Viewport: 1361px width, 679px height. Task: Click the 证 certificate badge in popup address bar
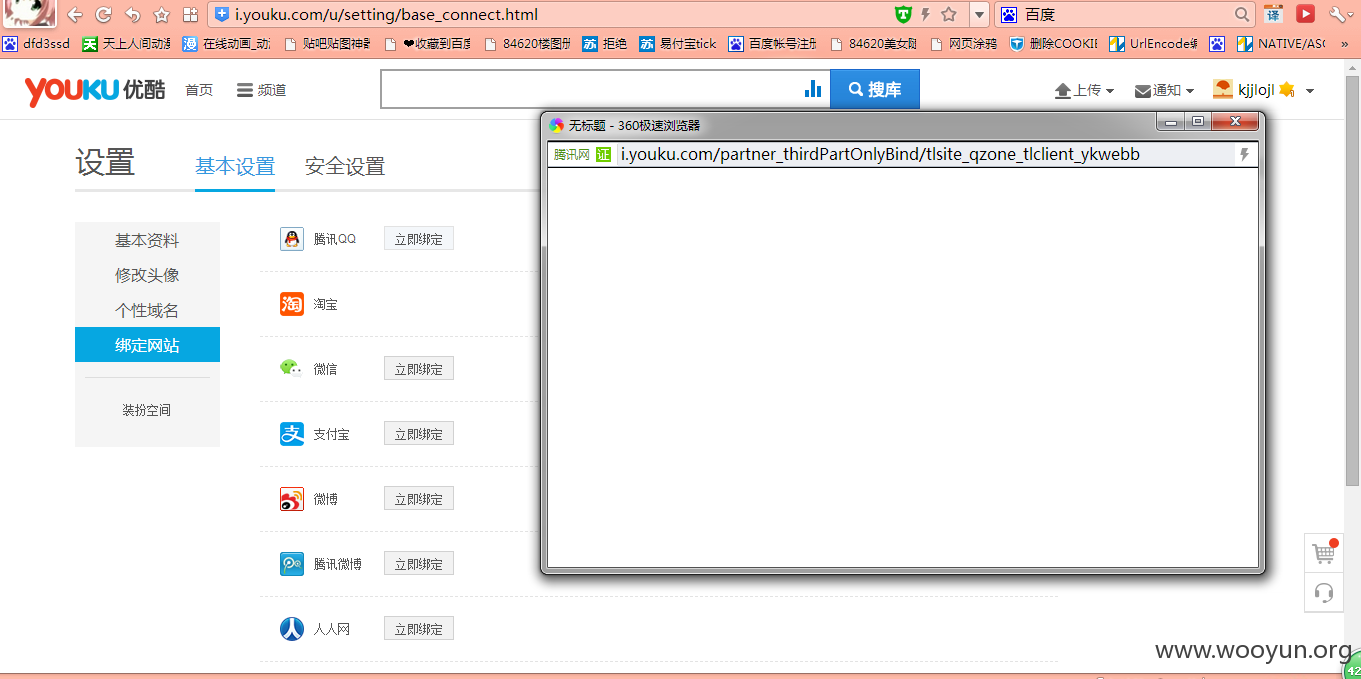[x=603, y=154]
